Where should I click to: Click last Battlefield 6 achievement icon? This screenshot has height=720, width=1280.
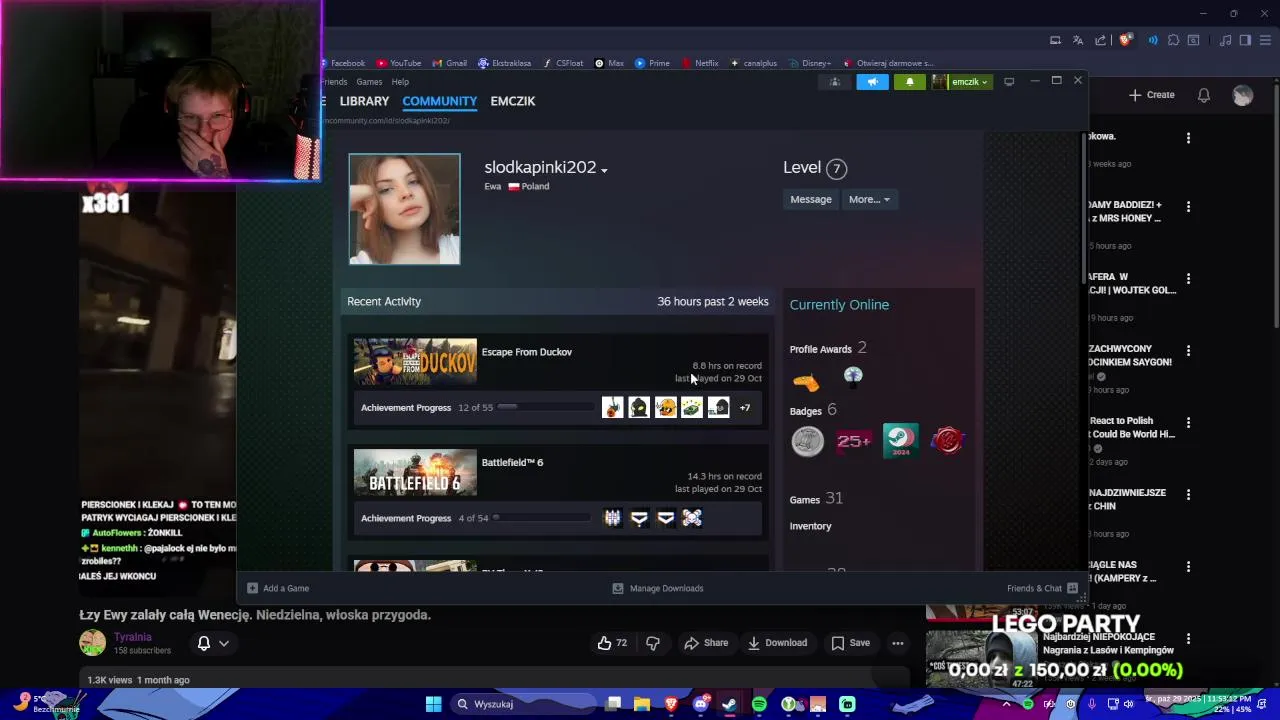(692, 518)
